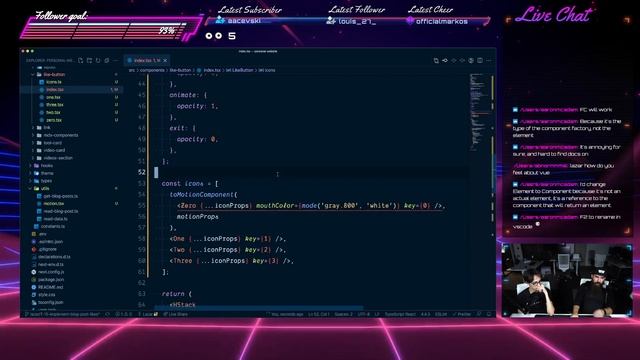Select the index.tsx editor tab

tap(147, 60)
